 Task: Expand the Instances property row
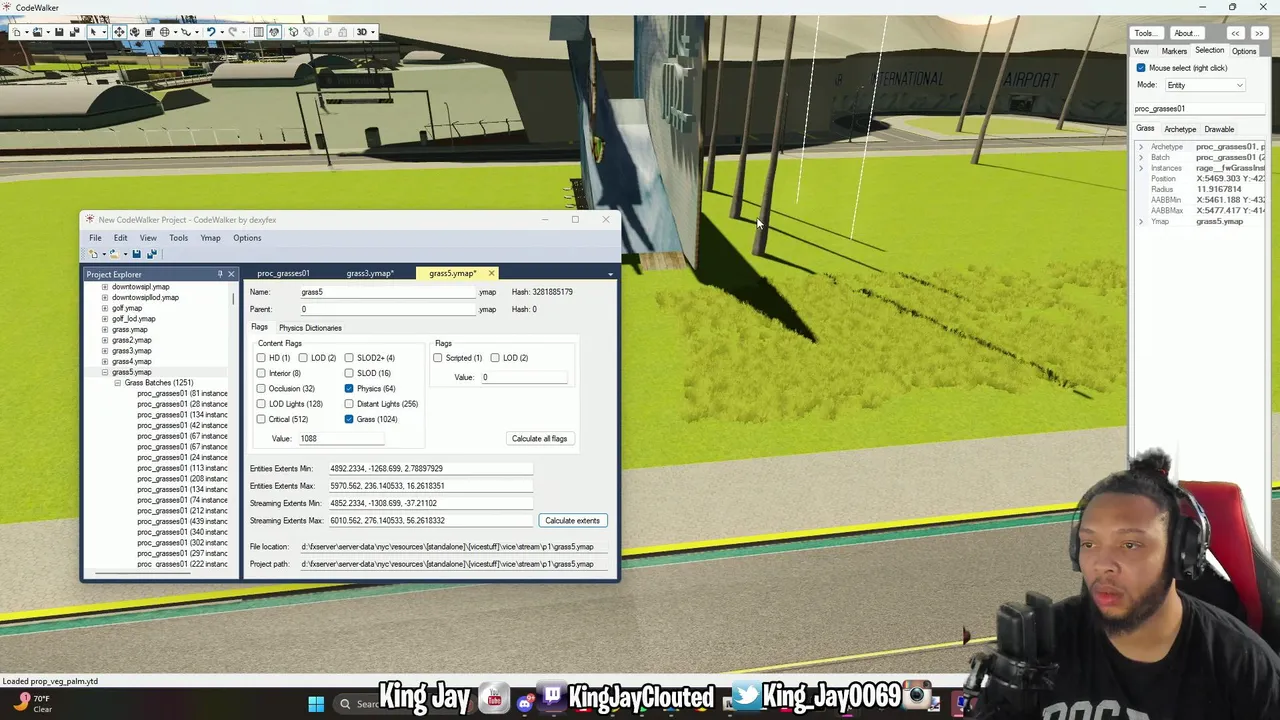pos(1141,168)
